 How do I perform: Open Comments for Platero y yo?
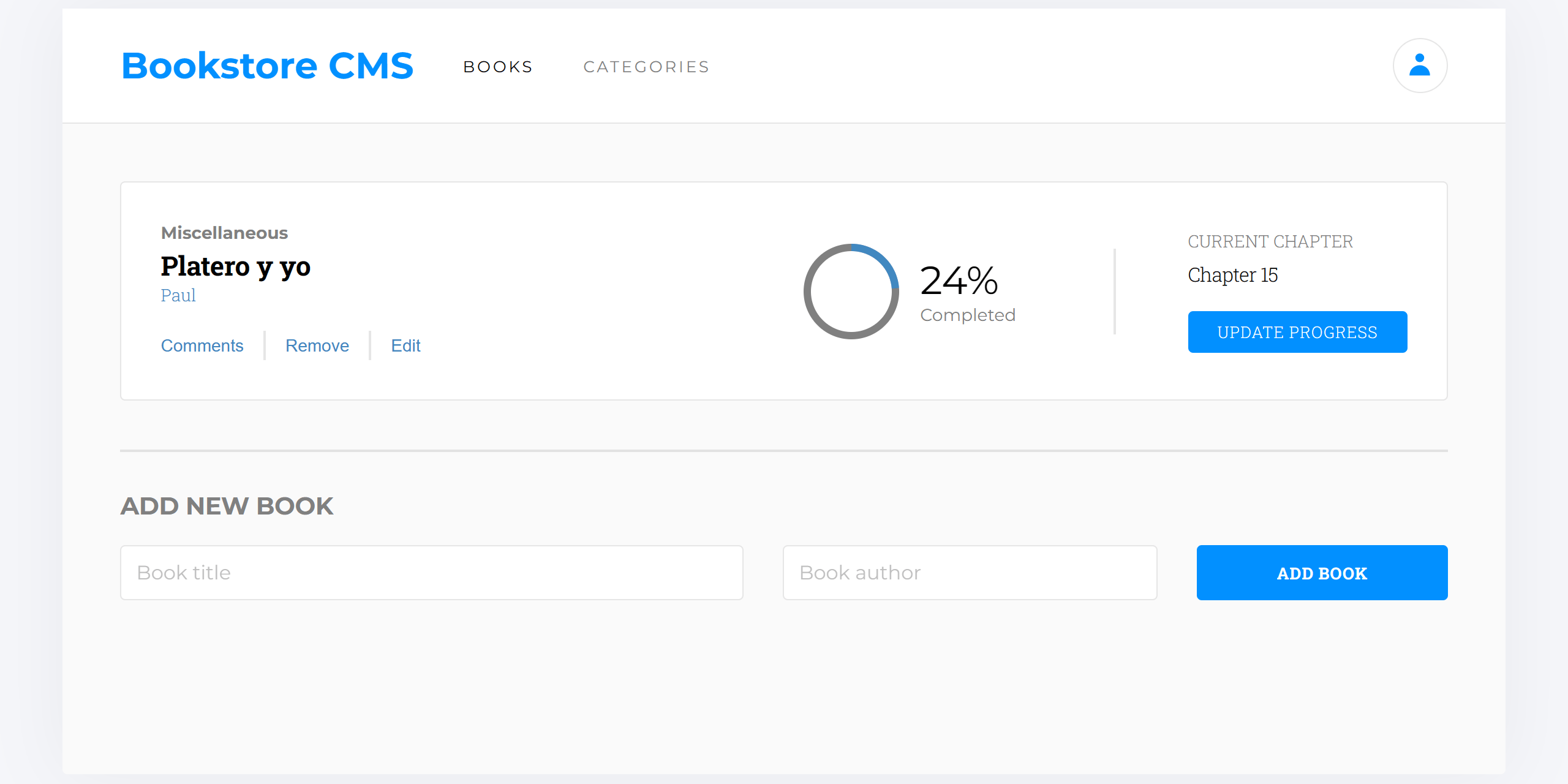click(202, 345)
